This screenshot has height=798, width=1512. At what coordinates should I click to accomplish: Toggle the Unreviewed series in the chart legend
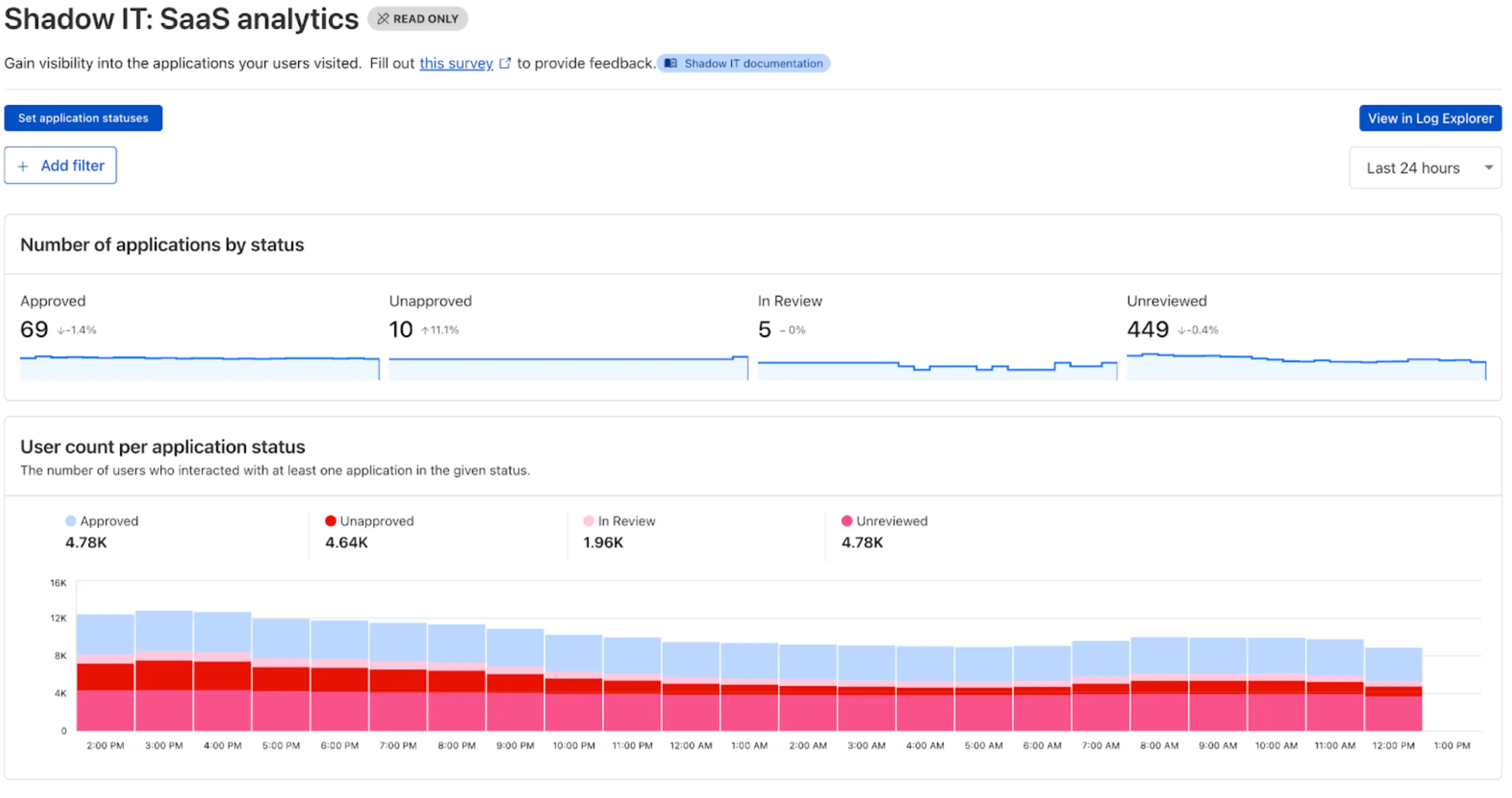891,520
